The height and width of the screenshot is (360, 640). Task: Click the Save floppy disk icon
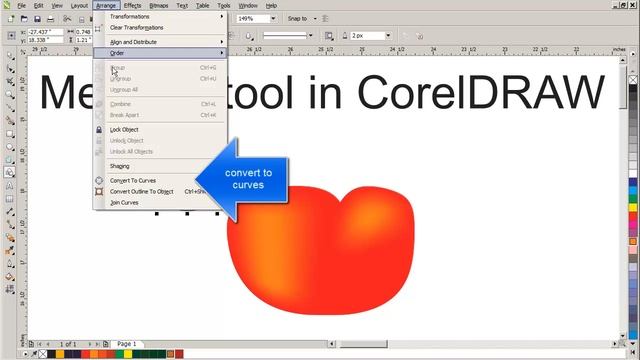click(37, 19)
